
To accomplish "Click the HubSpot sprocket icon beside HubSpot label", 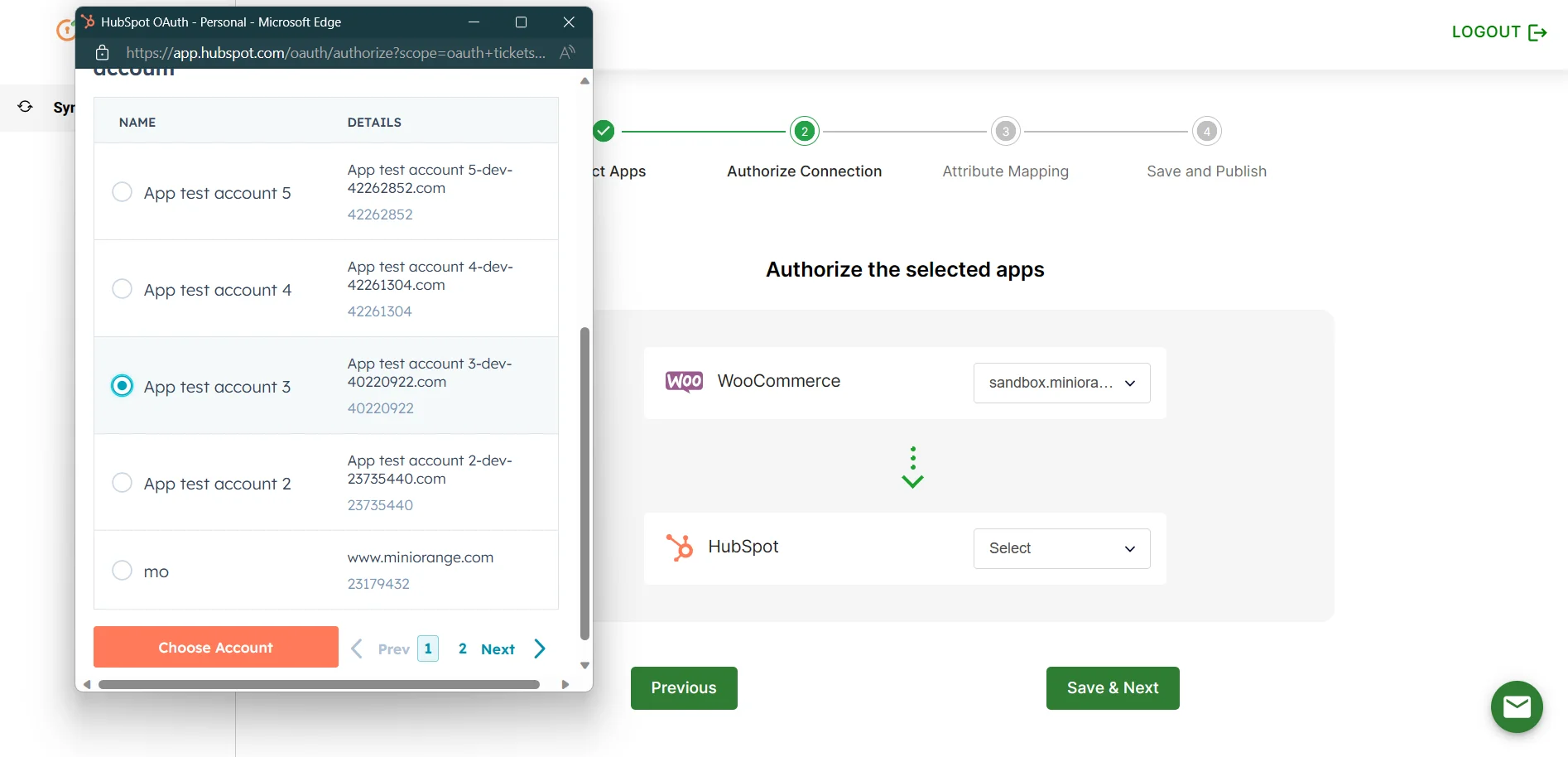I will tap(681, 547).
